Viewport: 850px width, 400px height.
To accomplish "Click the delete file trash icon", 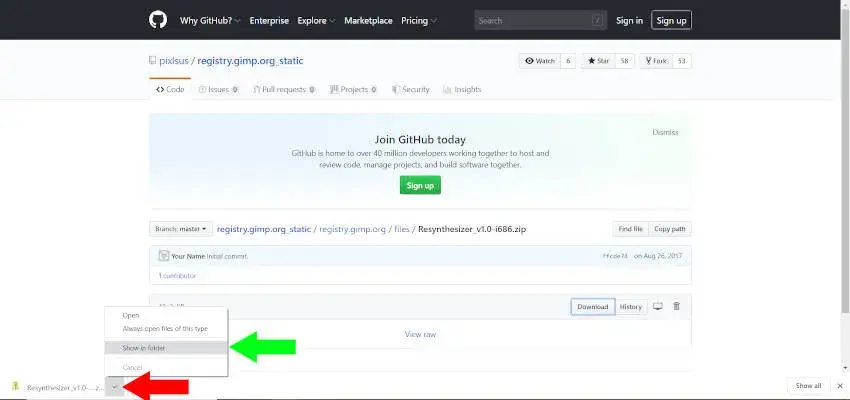I will click(x=677, y=306).
